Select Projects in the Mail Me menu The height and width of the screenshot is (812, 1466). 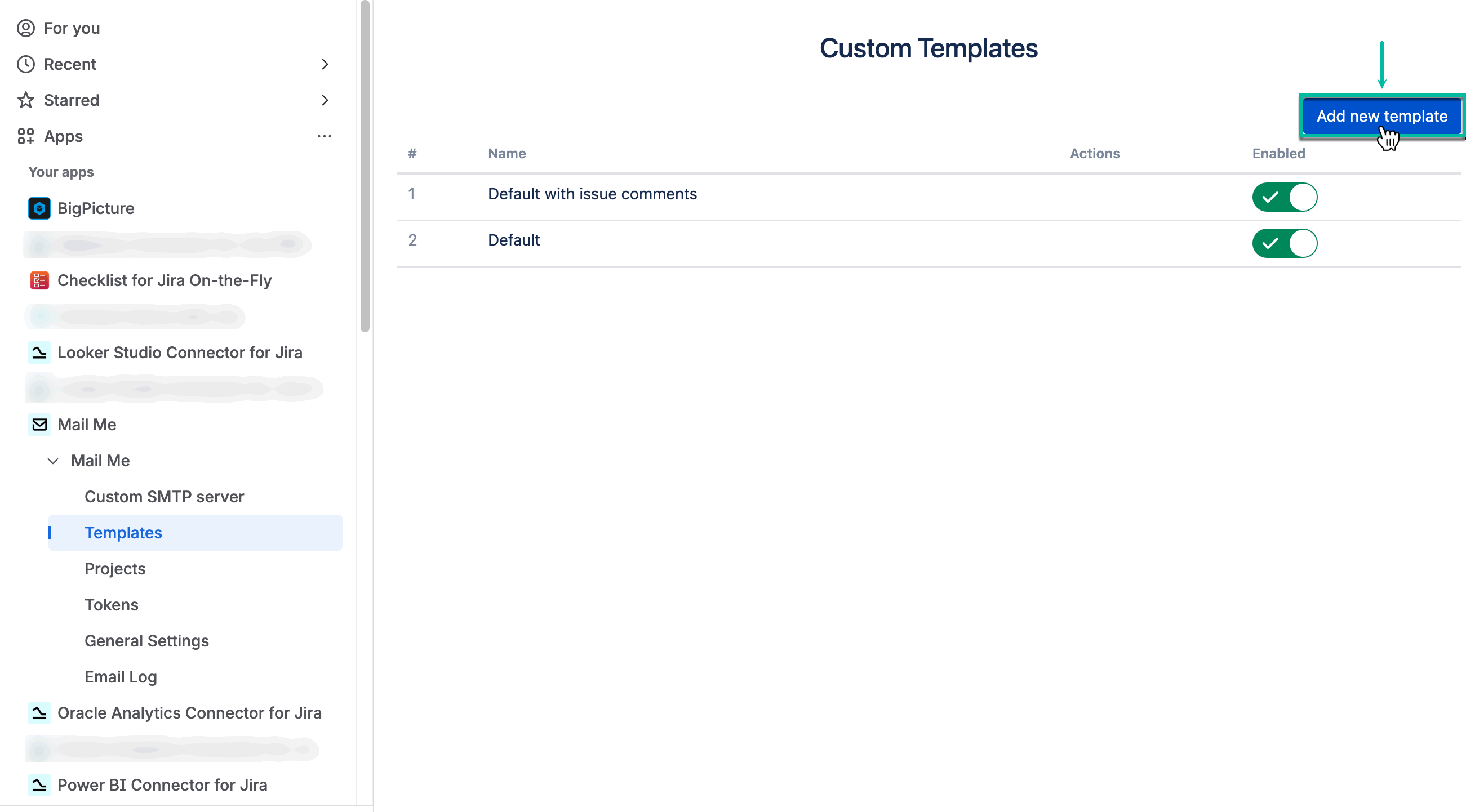click(x=115, y=569)
